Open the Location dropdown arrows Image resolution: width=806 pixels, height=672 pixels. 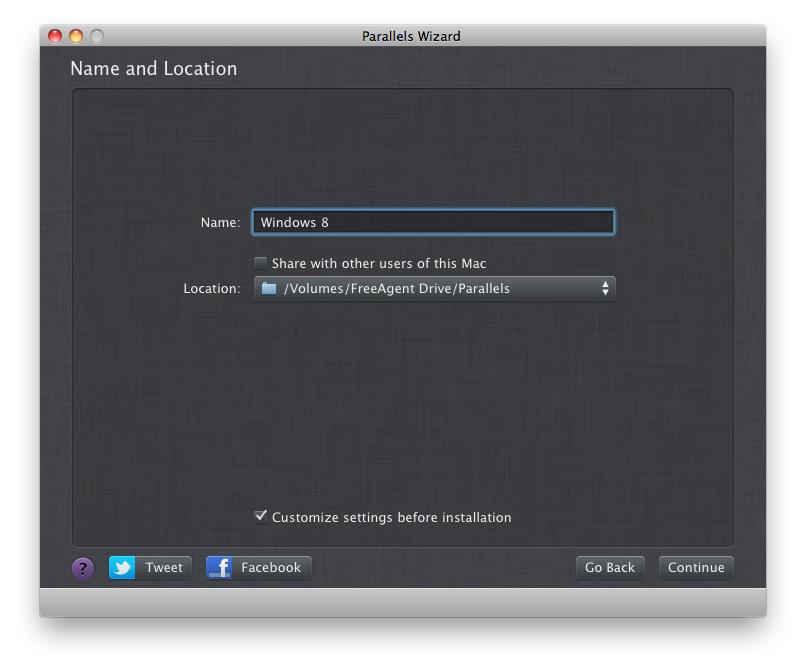pyautogui.click(x=605, y=288)
